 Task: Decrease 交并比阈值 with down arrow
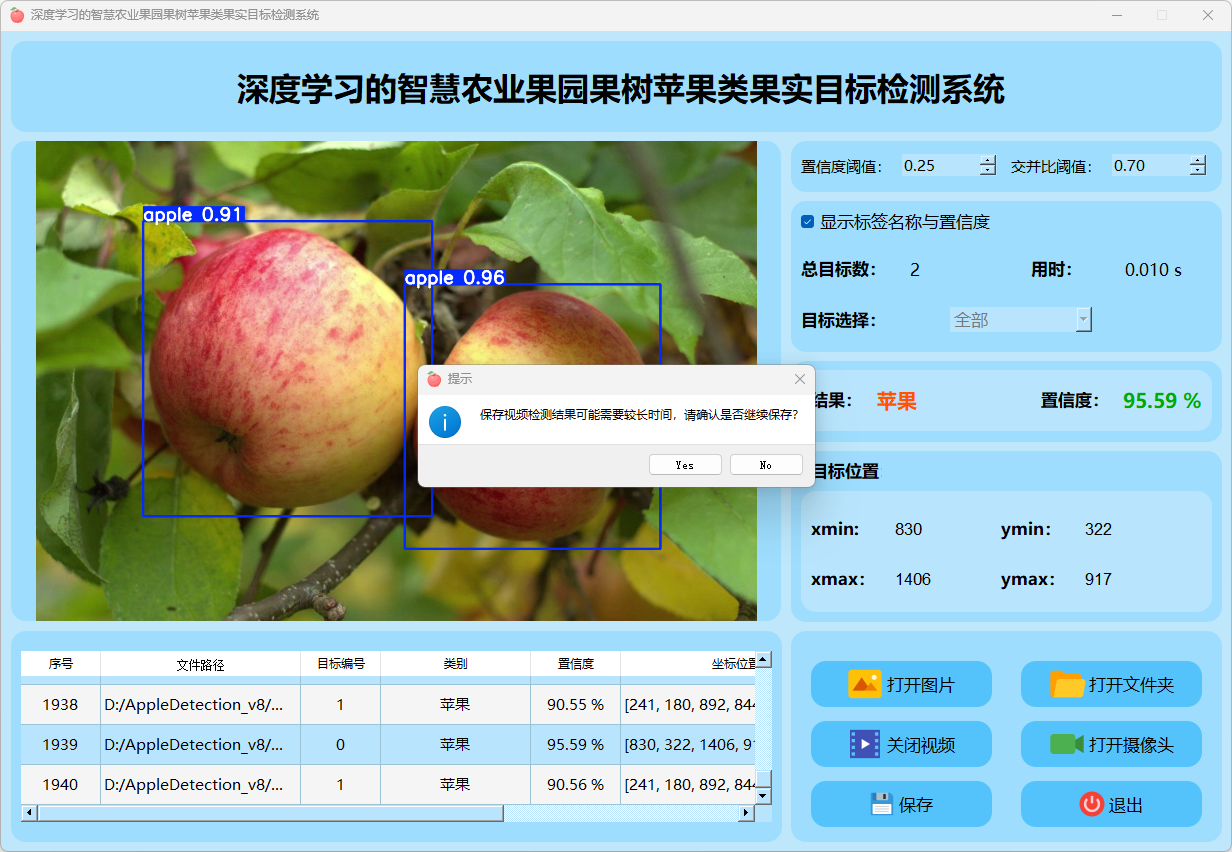pos(1198,171)
